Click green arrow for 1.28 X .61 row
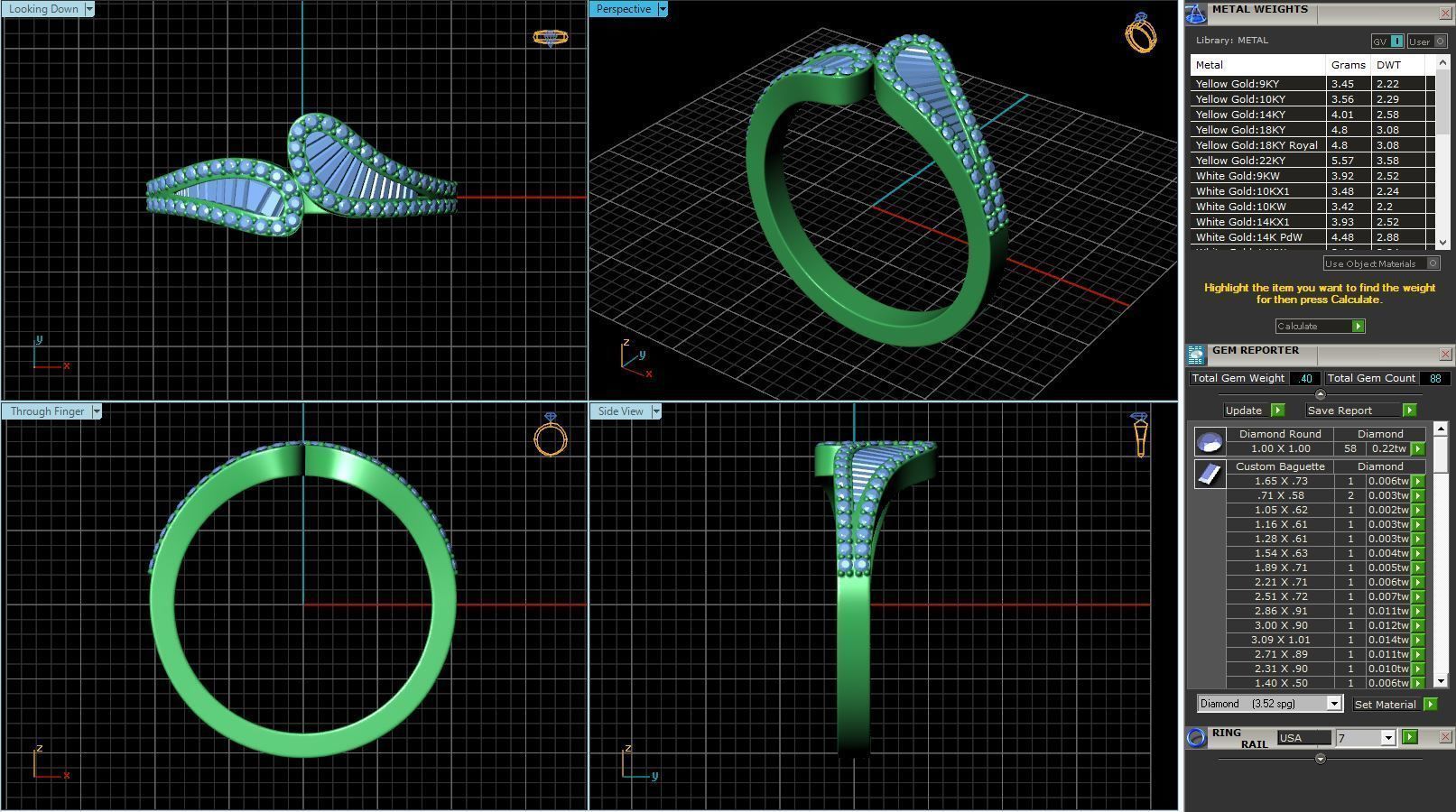1456x812 pixels. click(x=1418, y=539)
